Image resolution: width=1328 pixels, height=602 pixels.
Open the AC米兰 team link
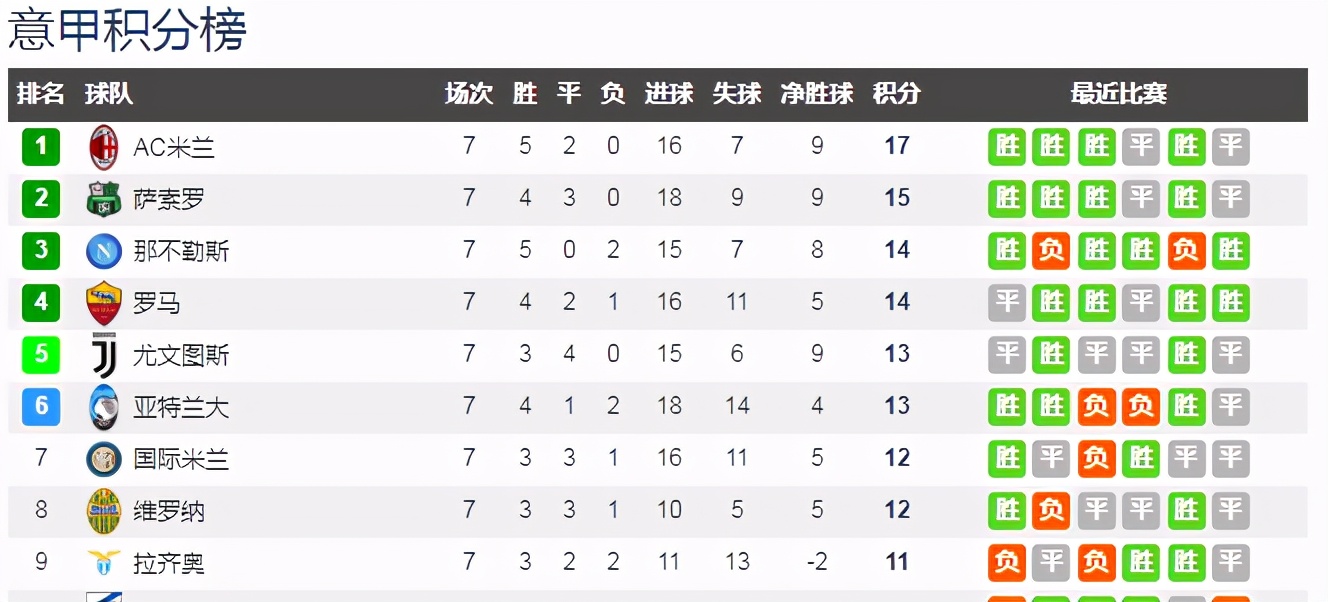pos(174,147)
